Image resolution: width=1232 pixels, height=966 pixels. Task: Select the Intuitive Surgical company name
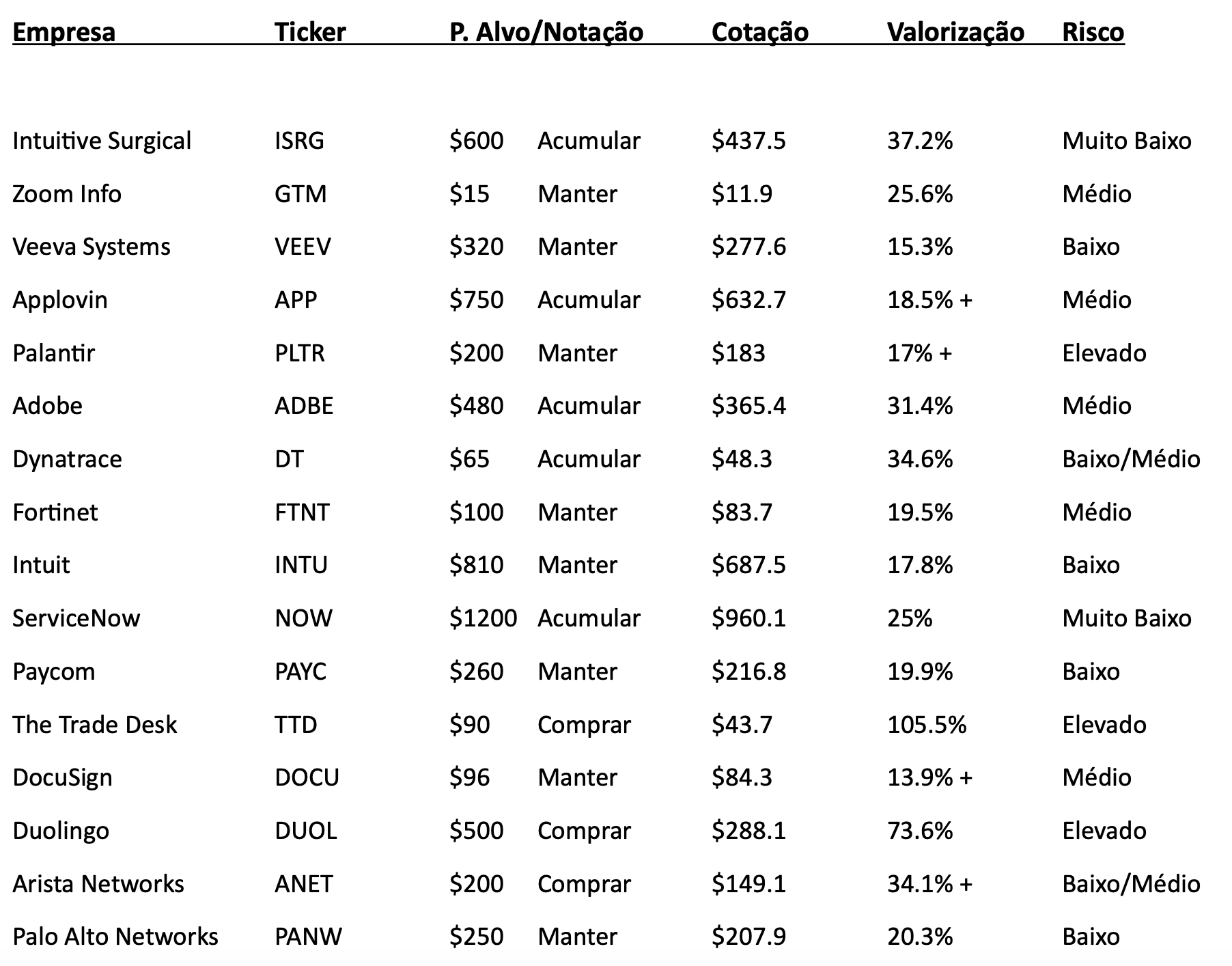[102, 141]
